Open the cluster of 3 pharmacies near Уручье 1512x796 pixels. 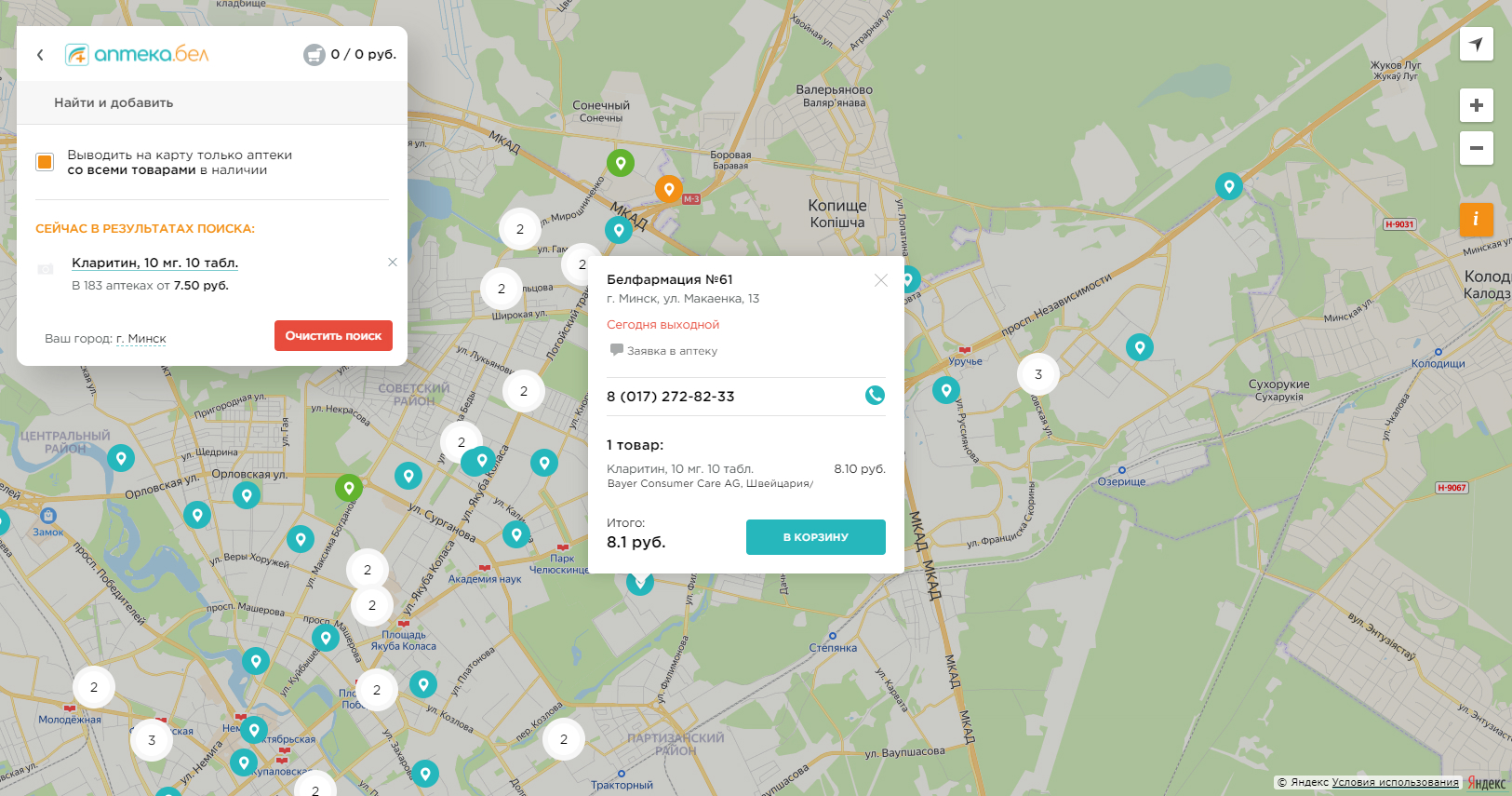click(1038, 374)
